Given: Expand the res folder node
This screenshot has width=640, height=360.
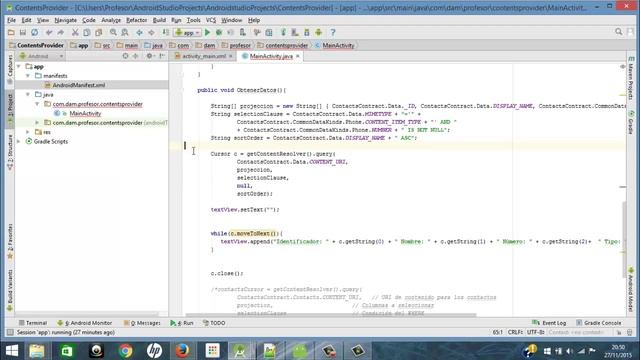Looking at the screenshot, I should click(28, 132).
